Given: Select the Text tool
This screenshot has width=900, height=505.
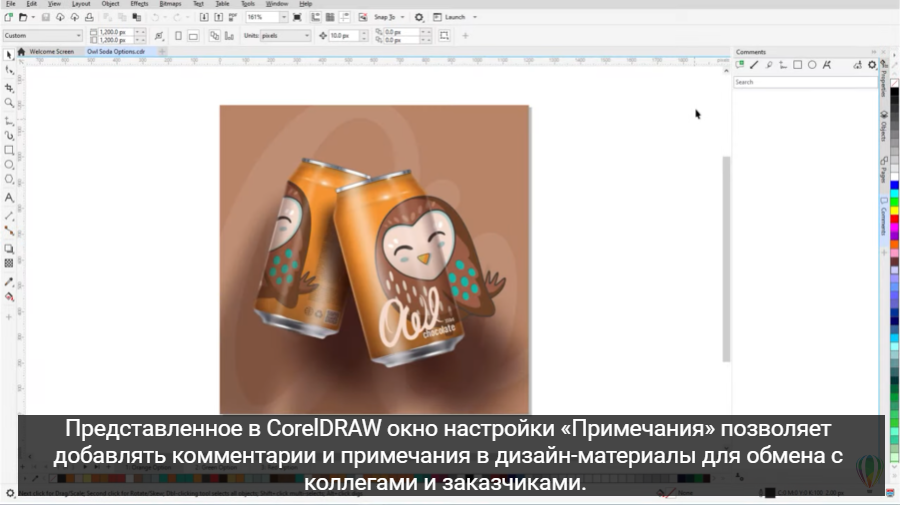Looking at the screenshot, I should [9, 198].
